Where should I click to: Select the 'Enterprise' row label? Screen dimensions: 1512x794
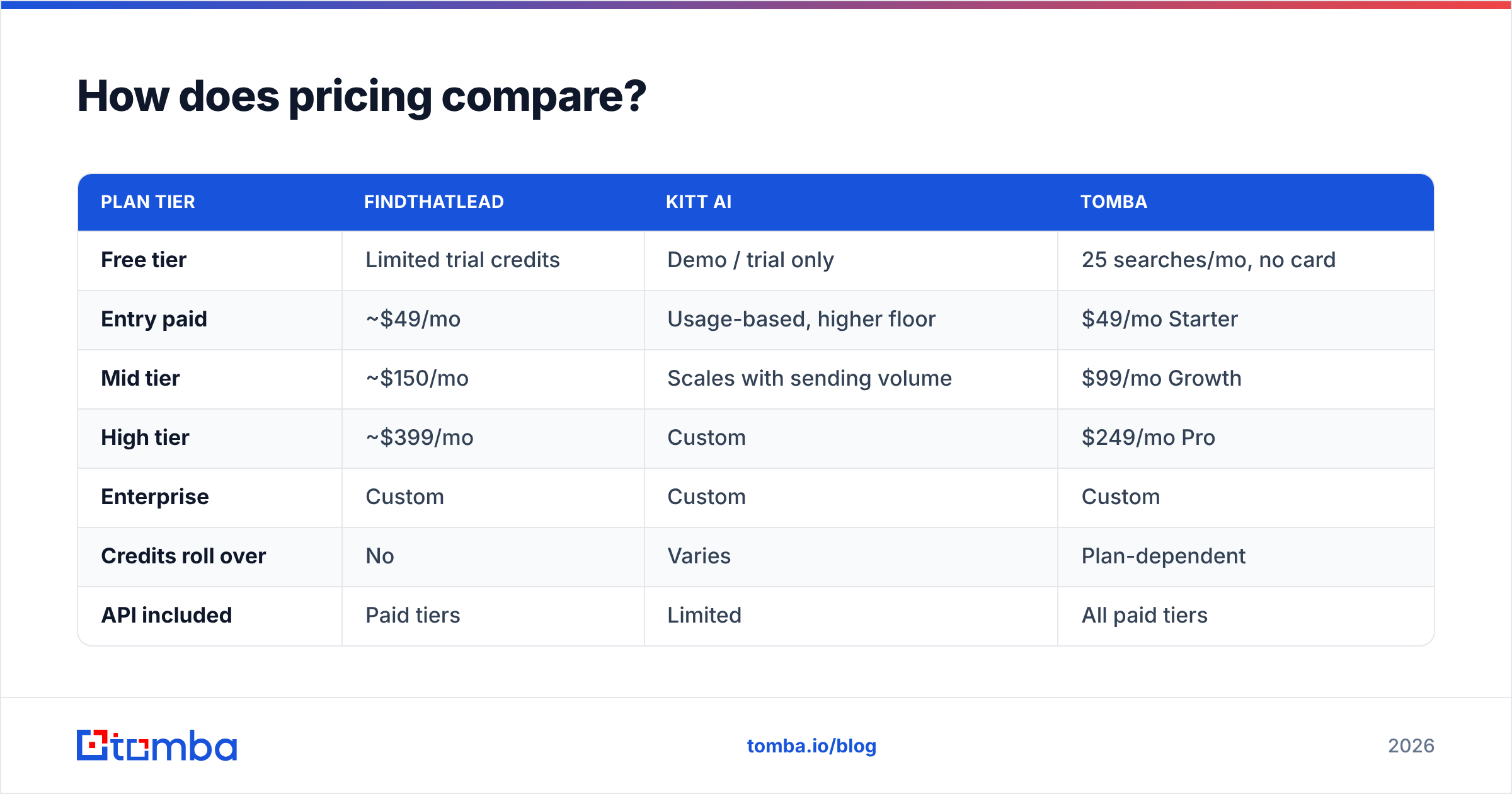(x=155, y=497)
